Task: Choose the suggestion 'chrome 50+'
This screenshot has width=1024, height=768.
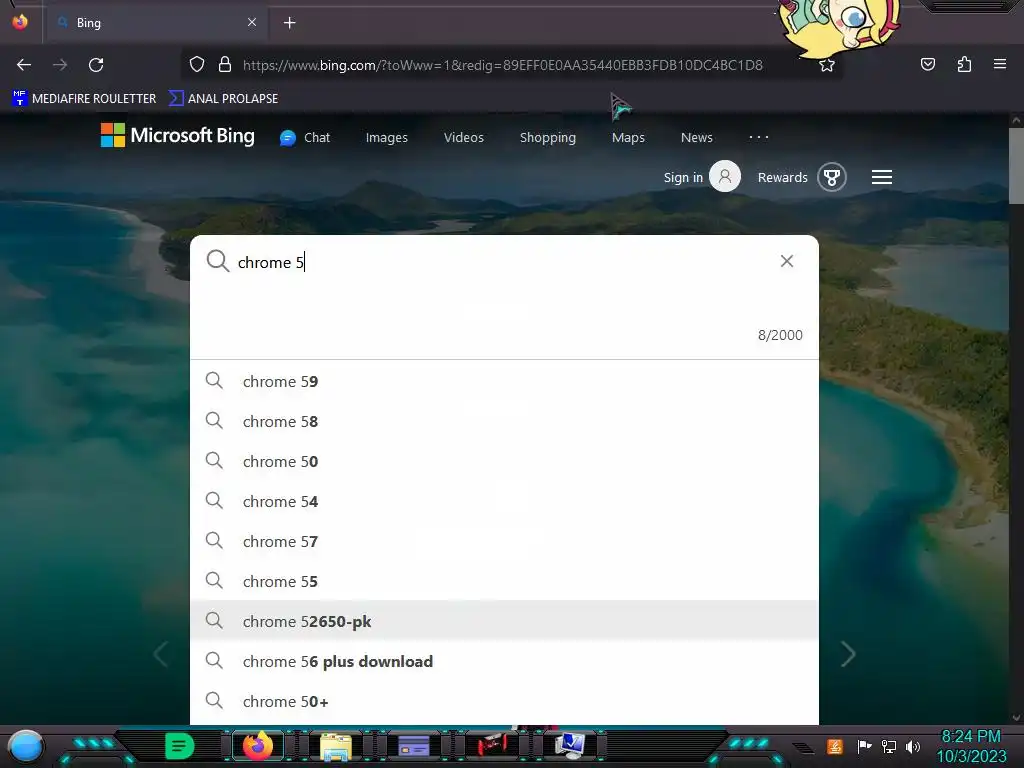Action: 504,701
